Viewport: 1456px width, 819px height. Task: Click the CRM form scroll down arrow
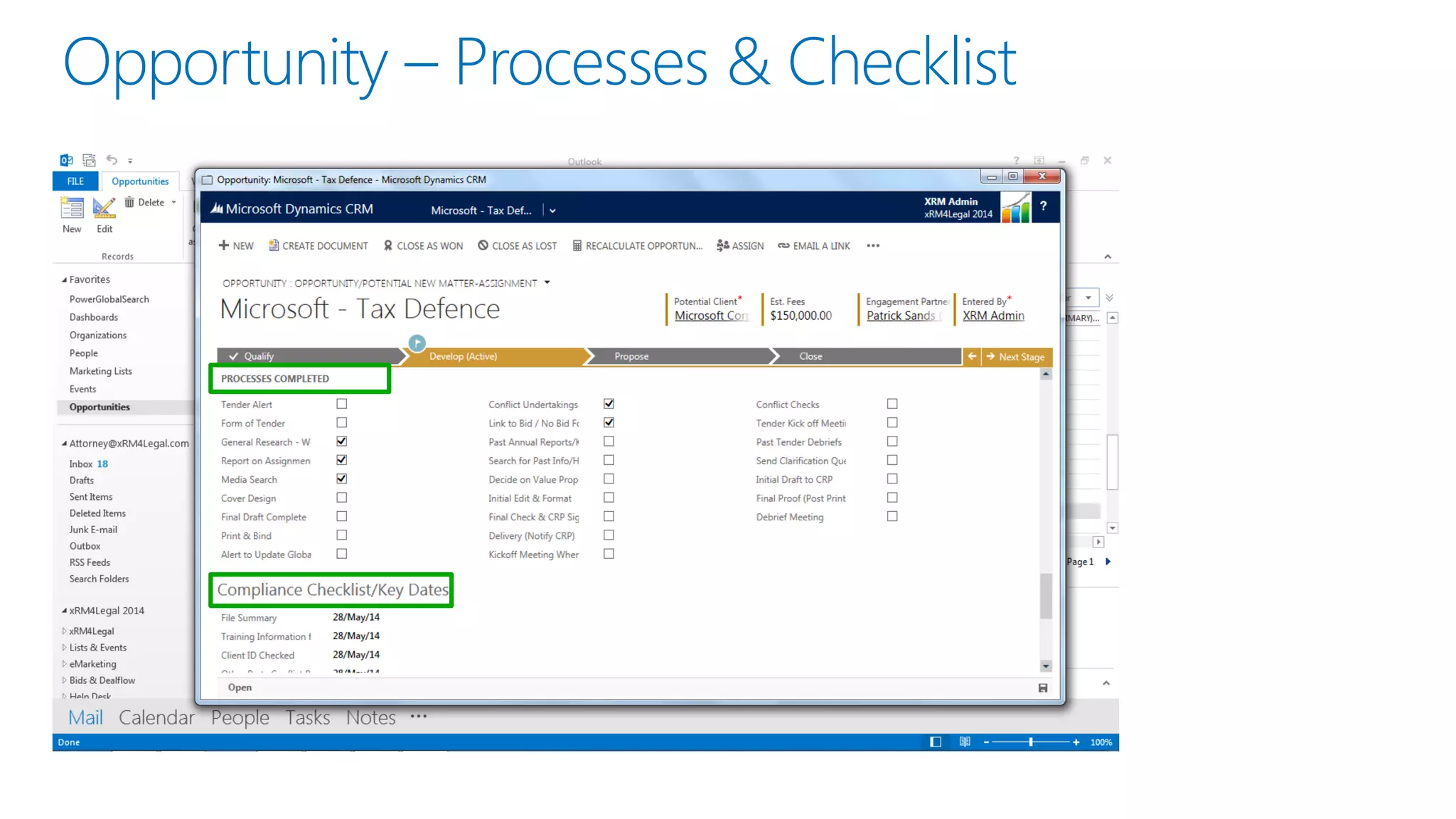[1046, 666]
